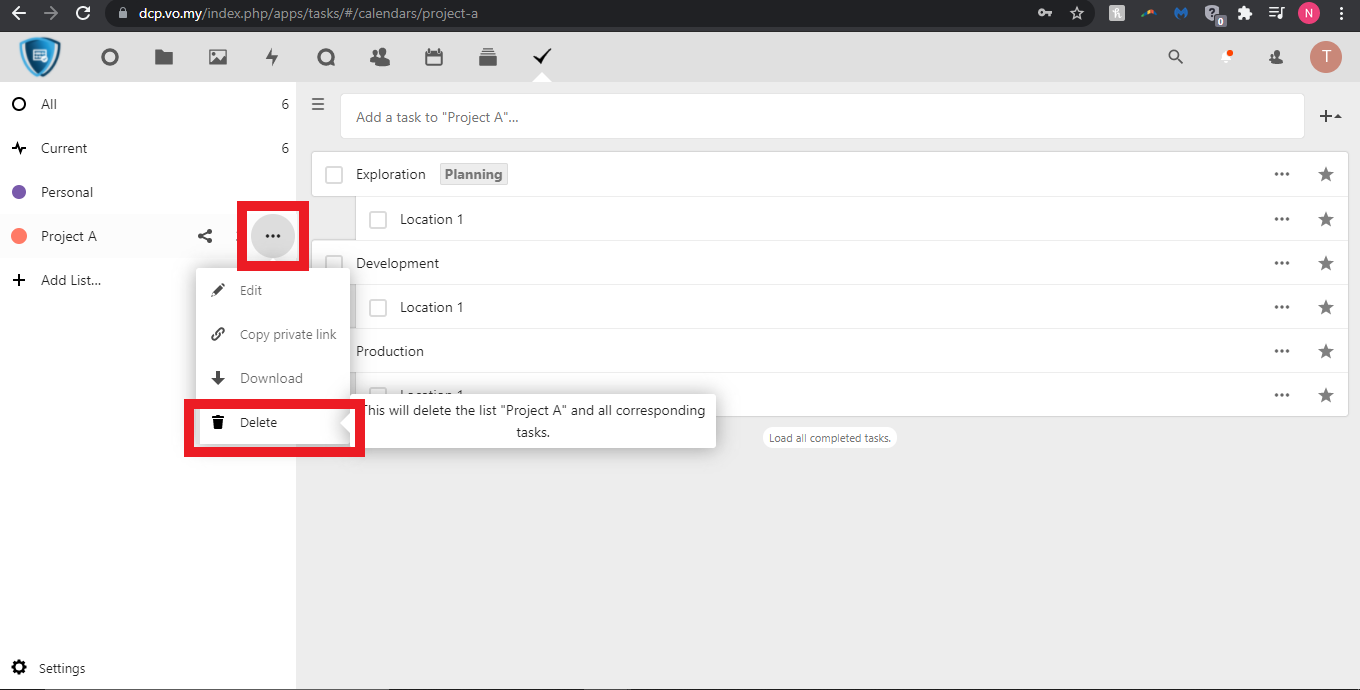Open the Files app folder icon

[164, 57]
